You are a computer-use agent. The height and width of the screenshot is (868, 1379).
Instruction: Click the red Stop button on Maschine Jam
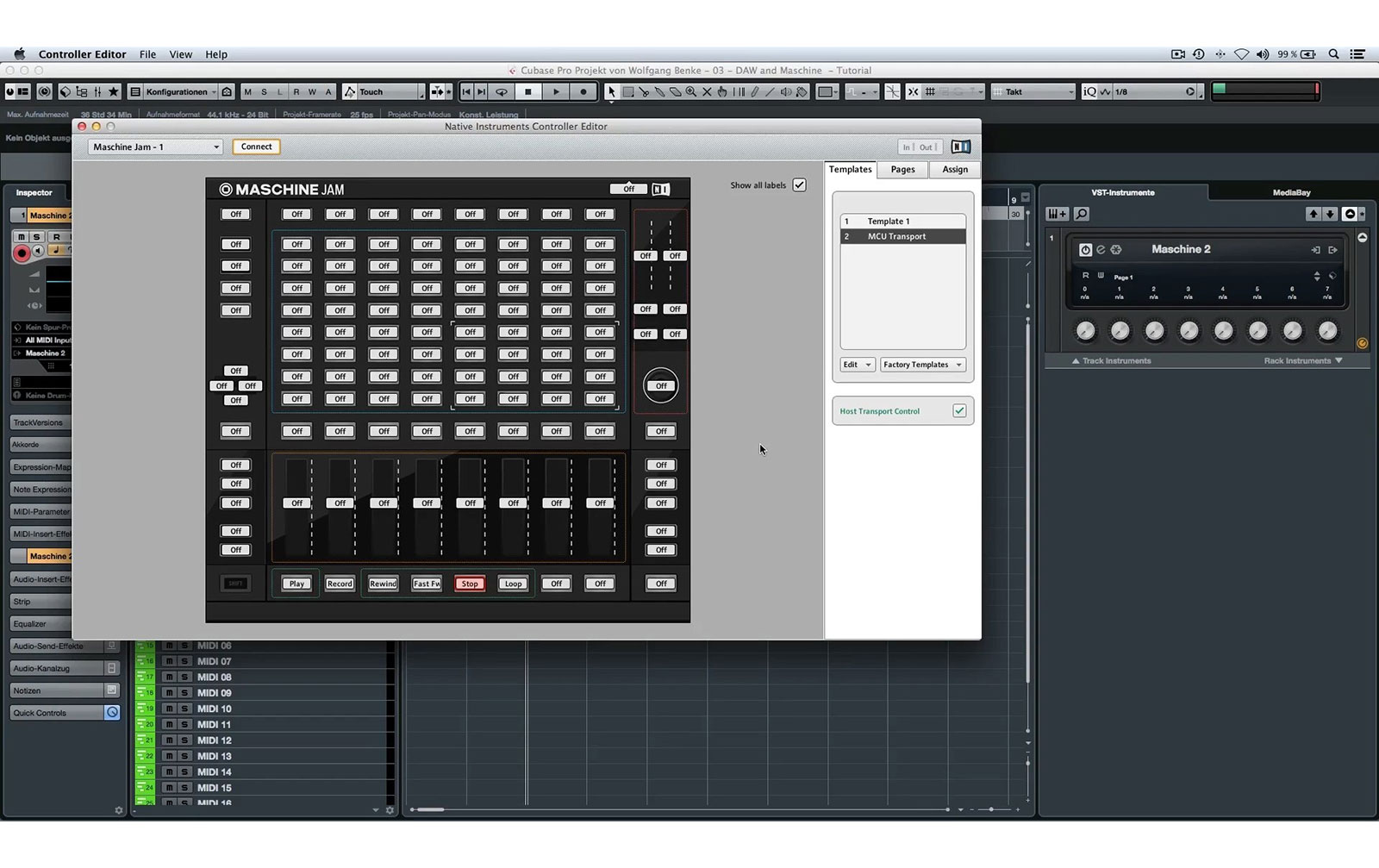pyautogui.click(x=470, y=584)
